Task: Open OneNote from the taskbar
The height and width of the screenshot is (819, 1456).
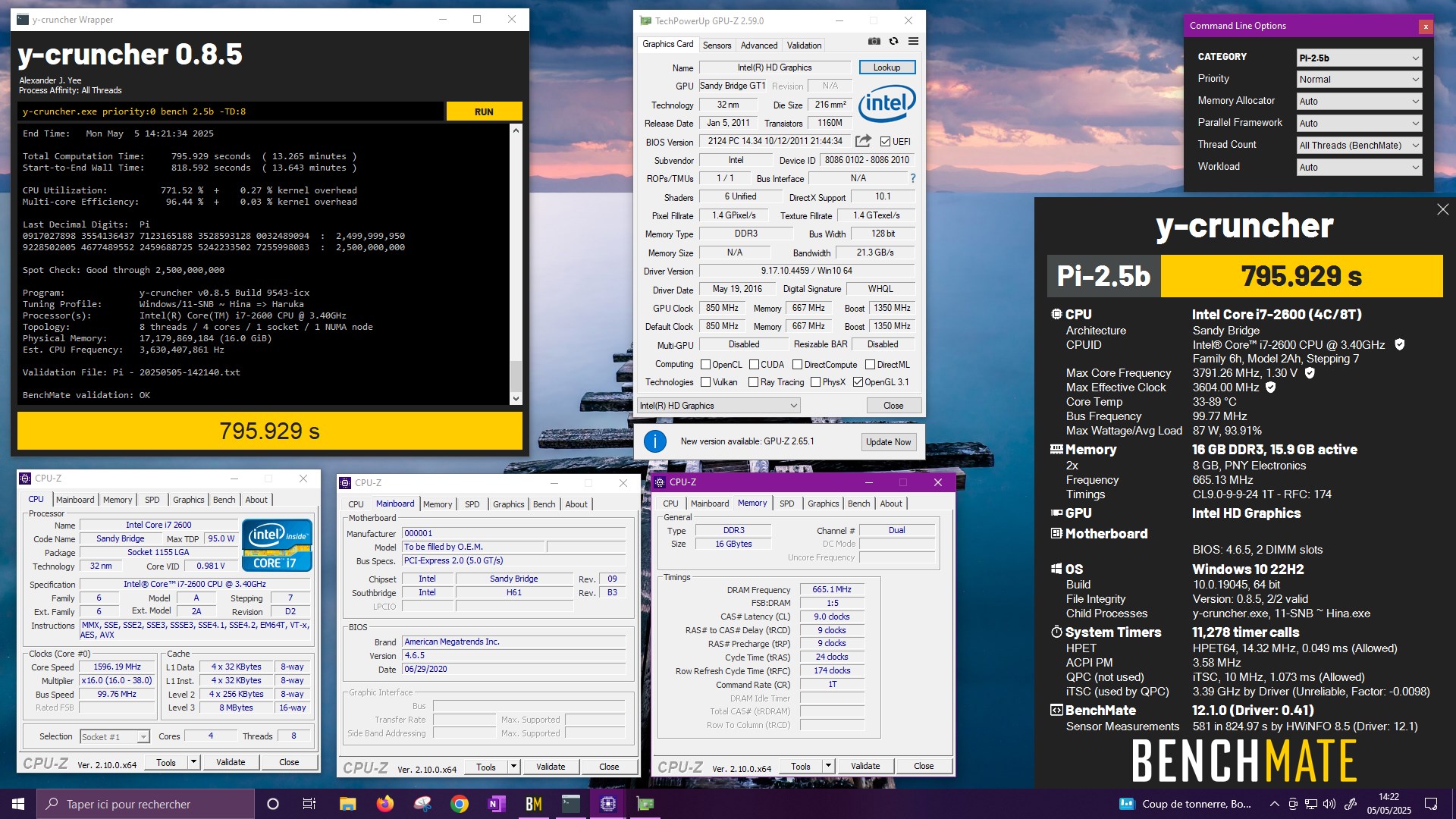Action: click(497, 804)
